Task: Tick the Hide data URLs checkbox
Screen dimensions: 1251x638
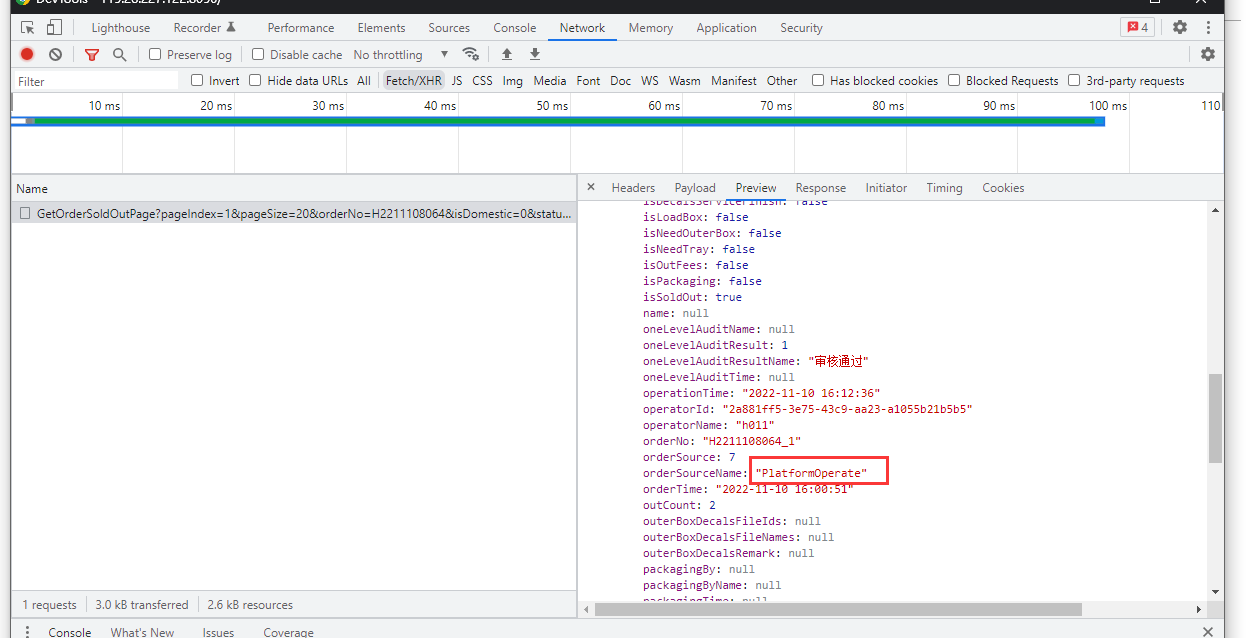Action: point(255,81)
